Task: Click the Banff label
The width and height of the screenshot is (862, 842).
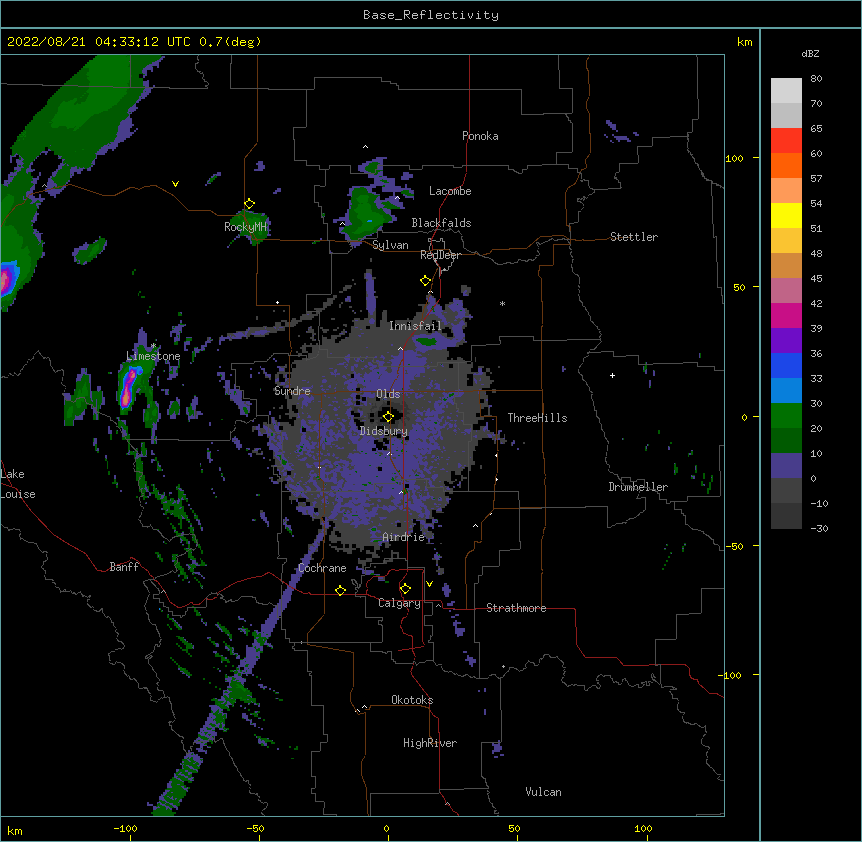Action: pos(124,567)
